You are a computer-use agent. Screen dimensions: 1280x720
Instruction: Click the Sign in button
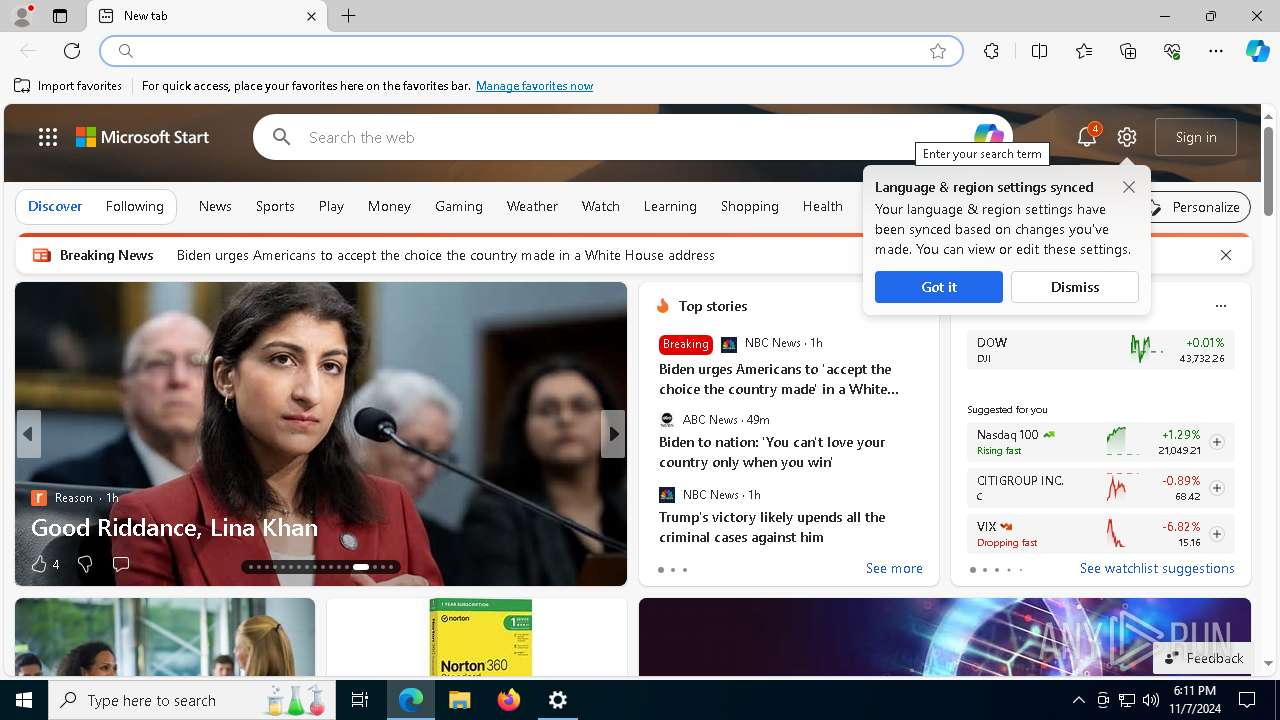coord(1196,137)
